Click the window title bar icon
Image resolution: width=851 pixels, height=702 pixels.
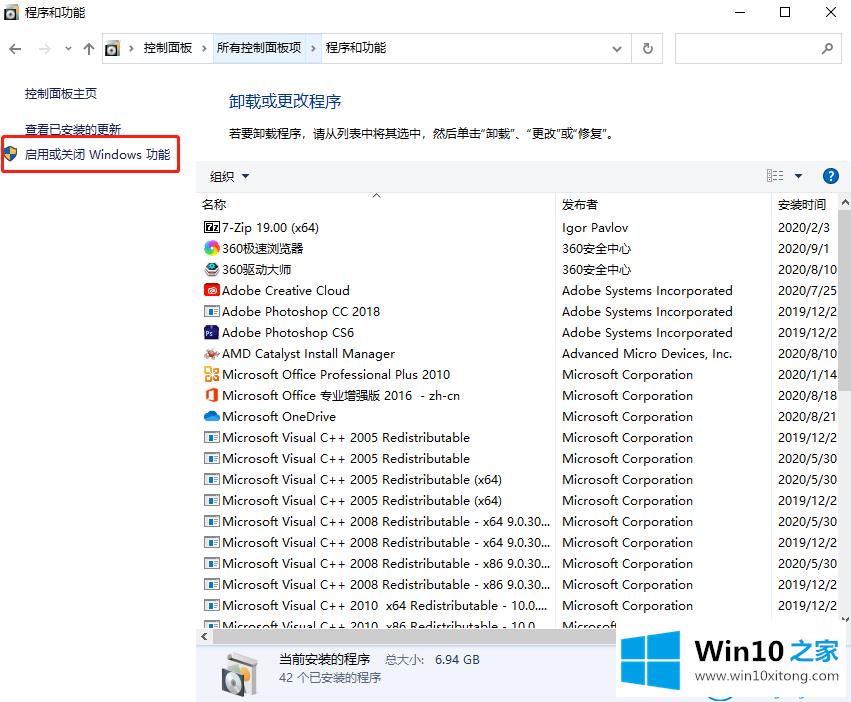pyautogui.click(x=11, y=13)
